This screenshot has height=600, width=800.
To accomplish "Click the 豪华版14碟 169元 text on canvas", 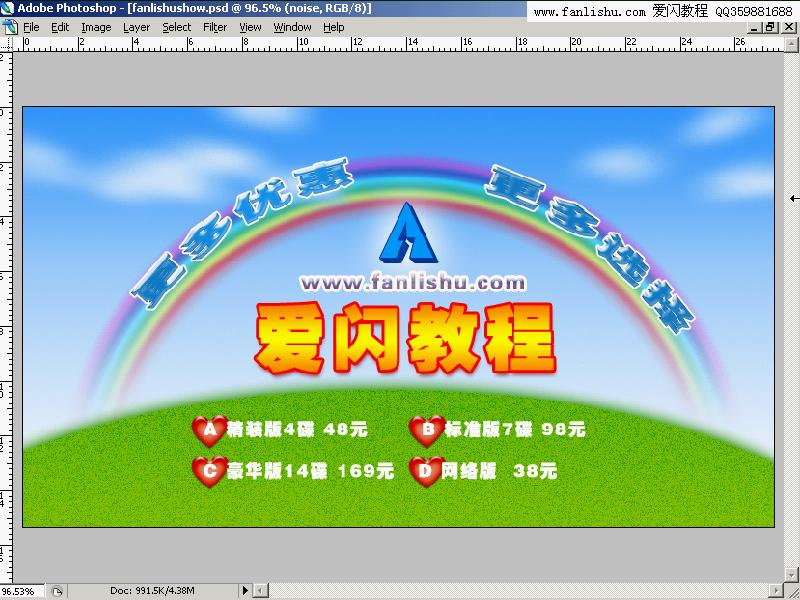I will point(311,471).
